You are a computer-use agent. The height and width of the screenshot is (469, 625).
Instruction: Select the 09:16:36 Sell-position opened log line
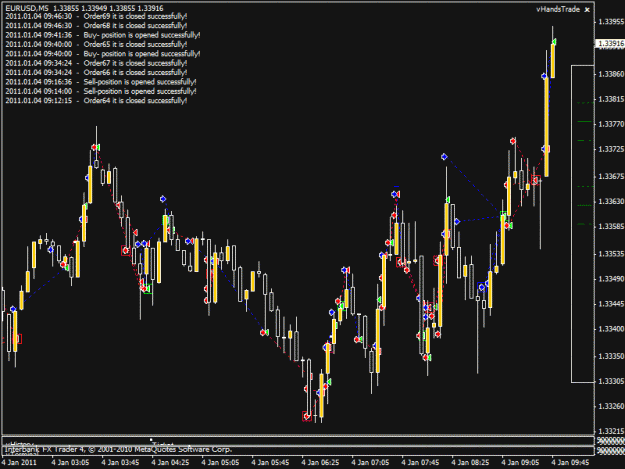coord(101,82)
